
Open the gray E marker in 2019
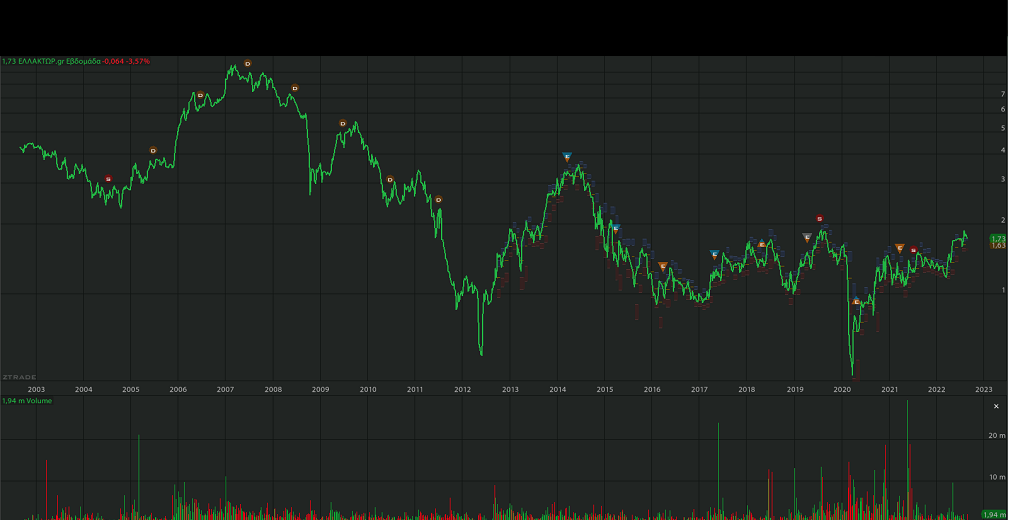tap(807, 237)
